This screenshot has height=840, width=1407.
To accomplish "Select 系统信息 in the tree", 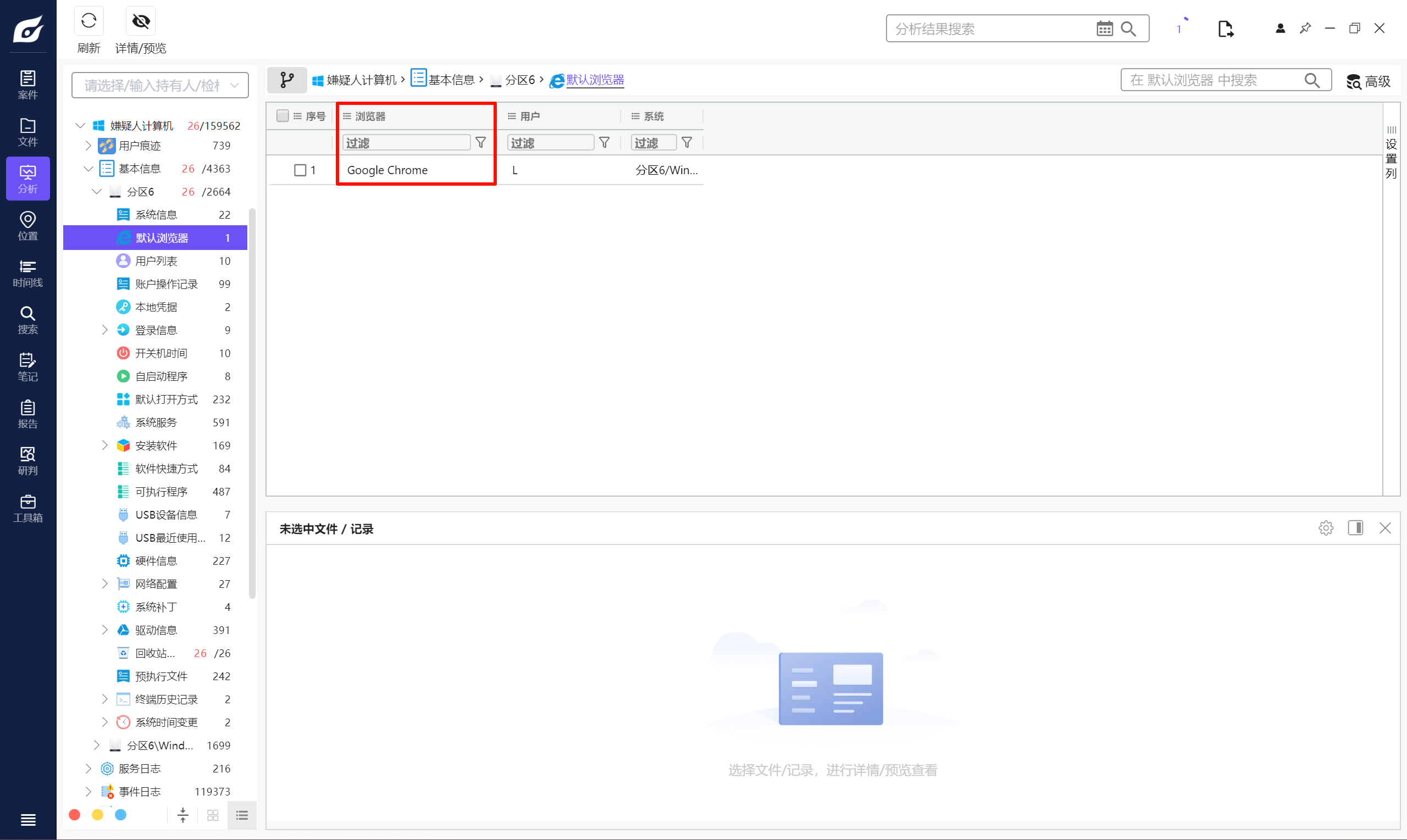I will point(156,214).
